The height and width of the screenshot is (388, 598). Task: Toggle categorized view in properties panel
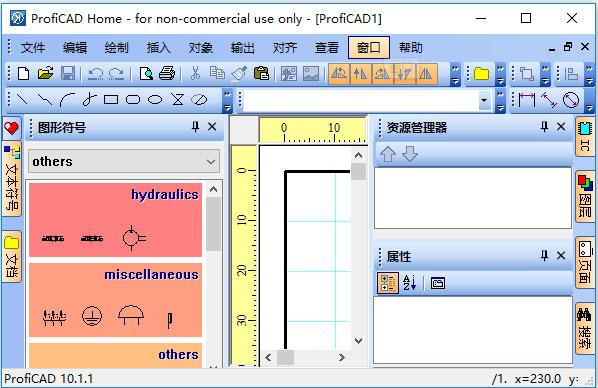pos(388,283)
